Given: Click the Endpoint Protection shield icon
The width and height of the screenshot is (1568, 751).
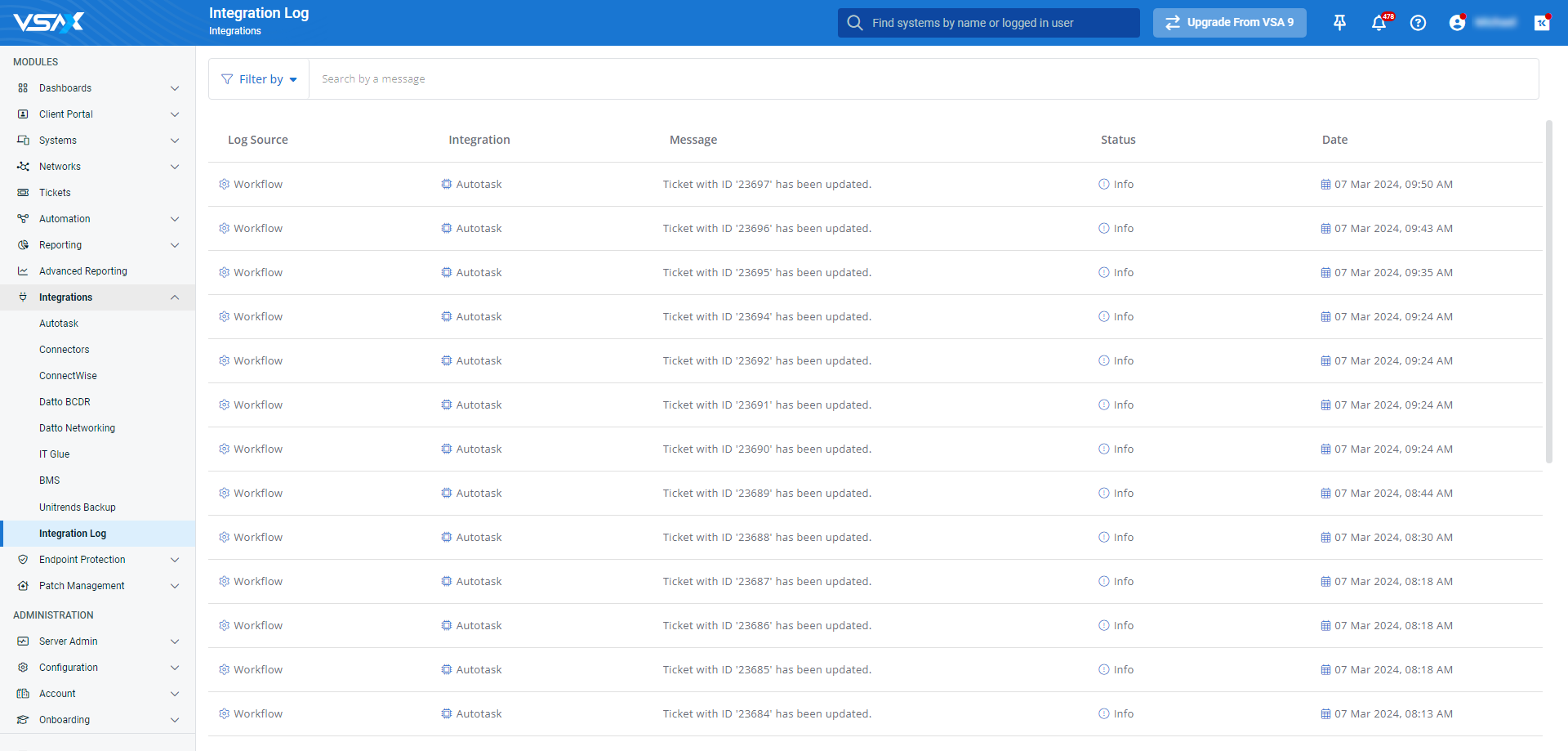Looking at the screenshot, I should tap(23, 560).
